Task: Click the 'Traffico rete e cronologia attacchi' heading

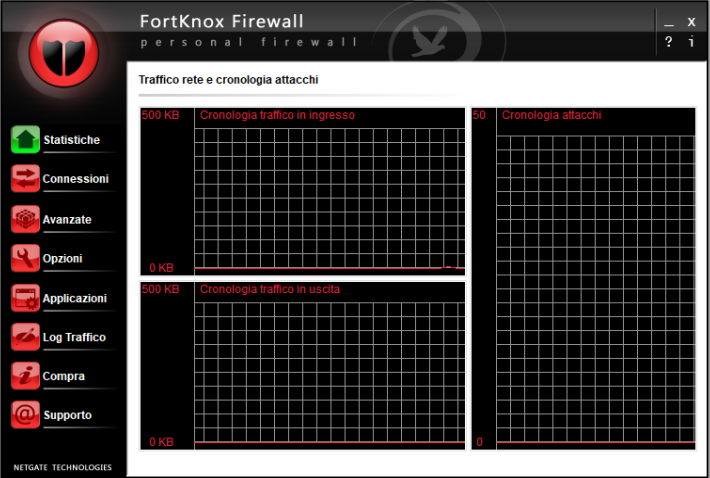Action: (228, 80)
